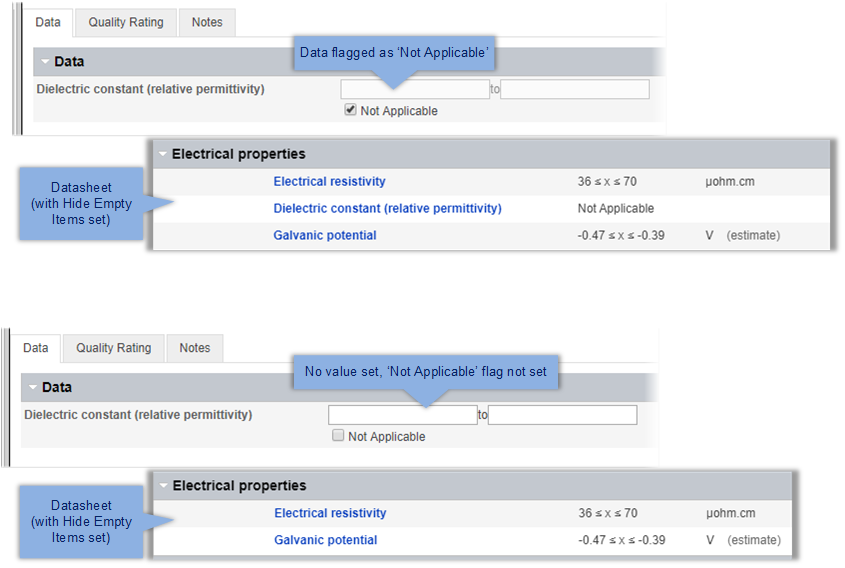Open the Dielectric constant datasheet link

387,208
